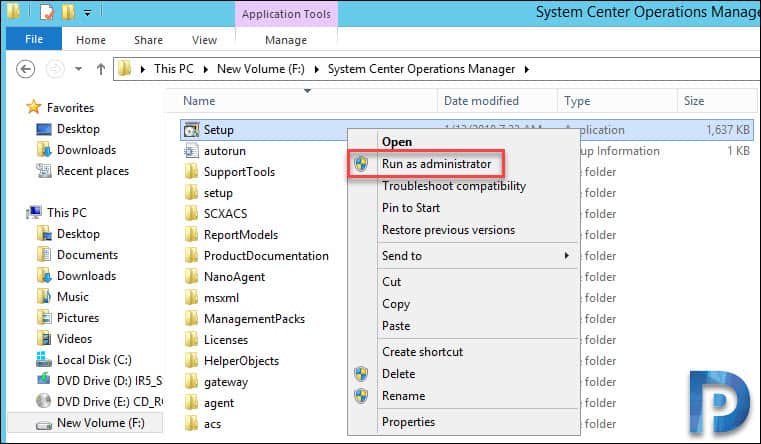This screenshot has height=444, width=761.
Task: Select the ReportModels folder icon
Action: point(192,235)
